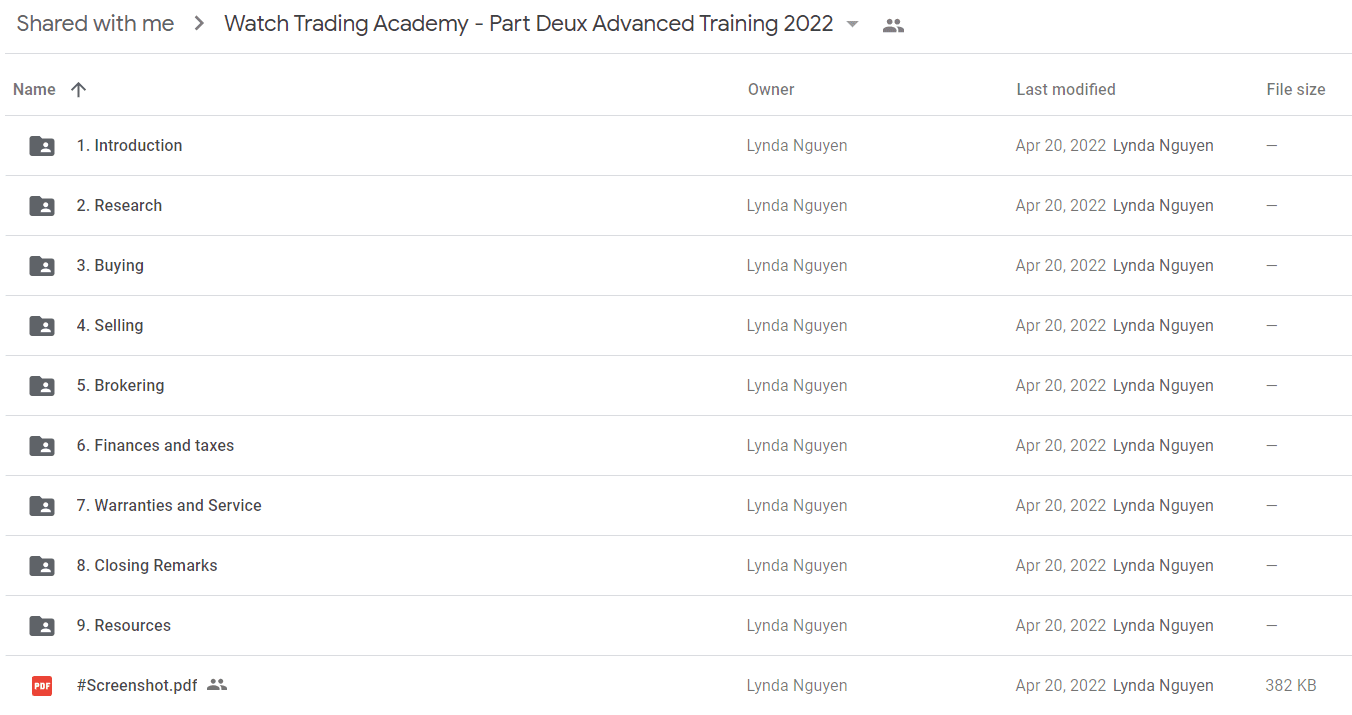The width and height of the screenshot is (1352, 715).
Task: Go back to Shared with me breadcrumb
Action: pos(95,24)
